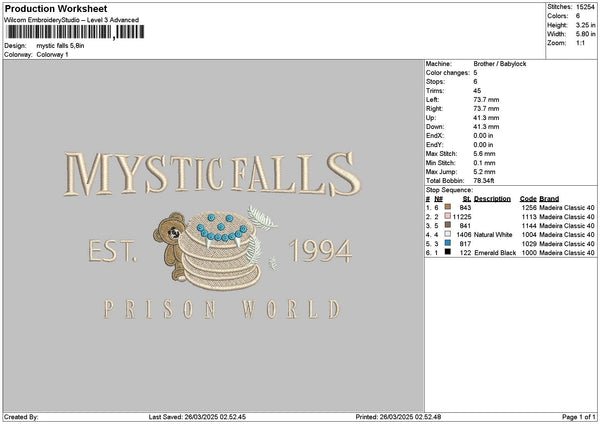600x424 pixels.
Task: Click the Max Stitch value '5.6 mm'
Action: [484, 154]
